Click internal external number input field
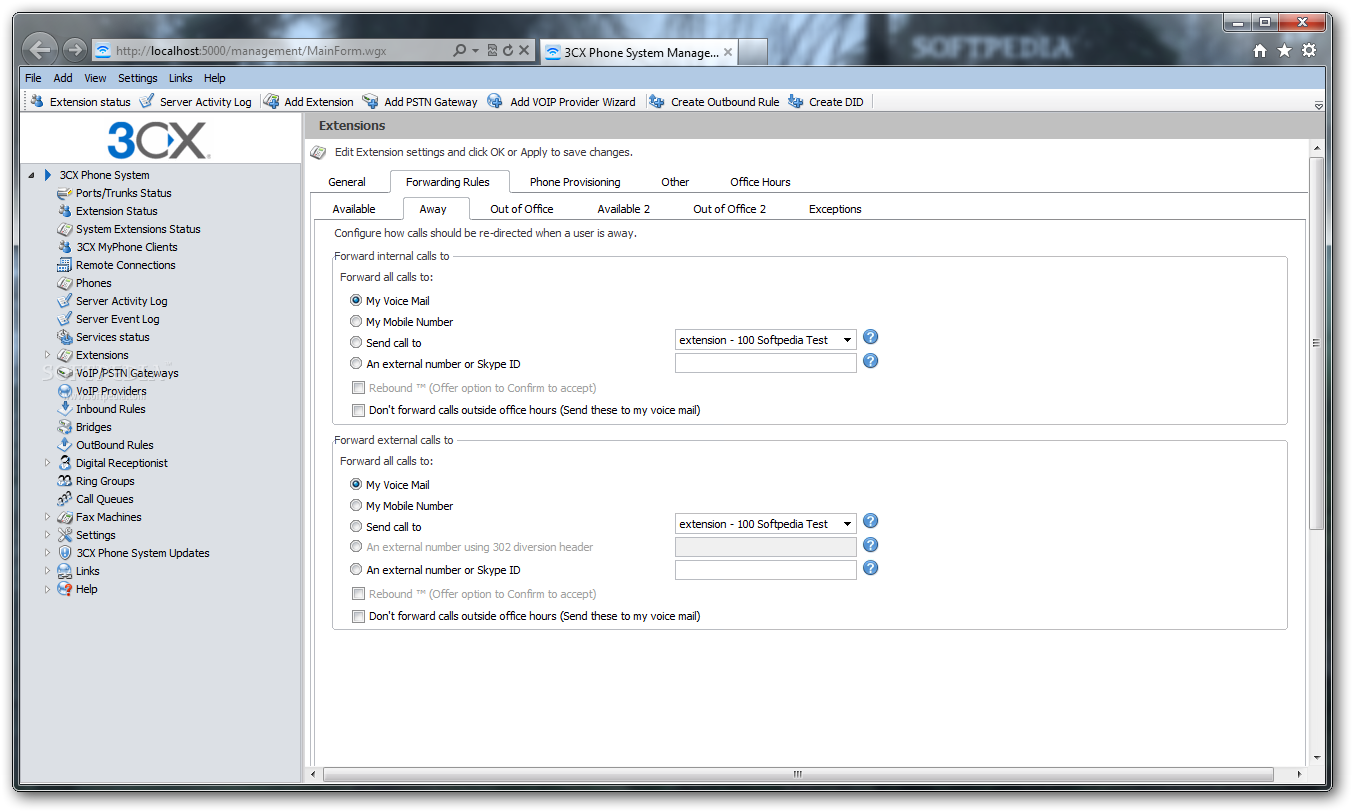Viewport: 1353px width, 812px height. coord(766,363)
